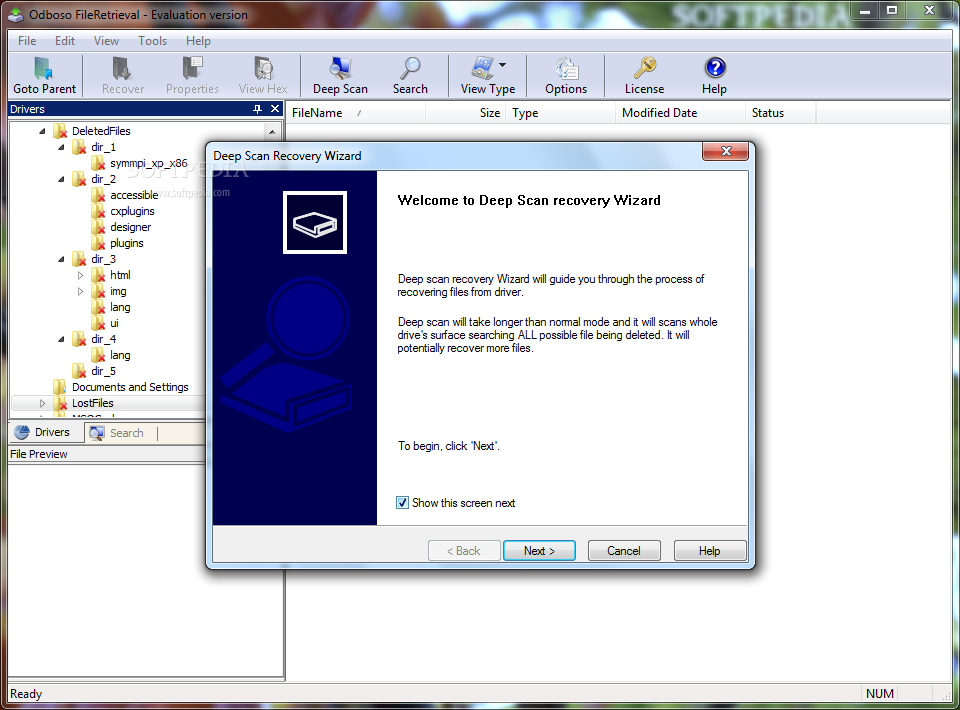Click the View Type toolbar icon
Viewport: 960px width, 710px height.
(482, 68)
